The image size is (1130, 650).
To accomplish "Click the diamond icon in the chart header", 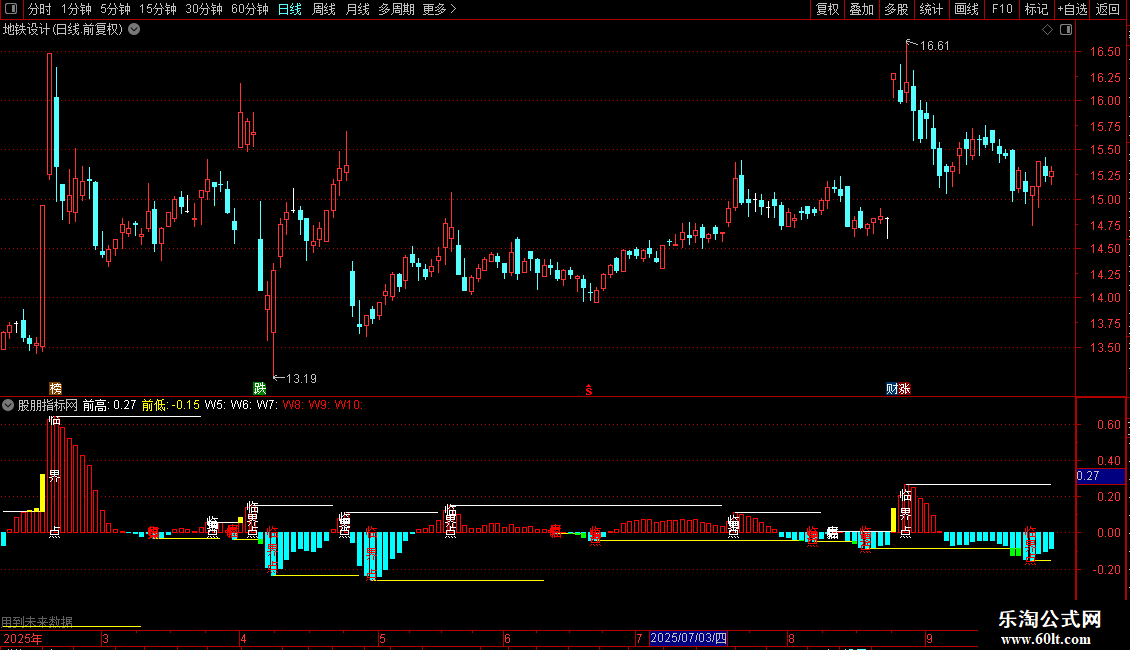I will (1048, 30).
